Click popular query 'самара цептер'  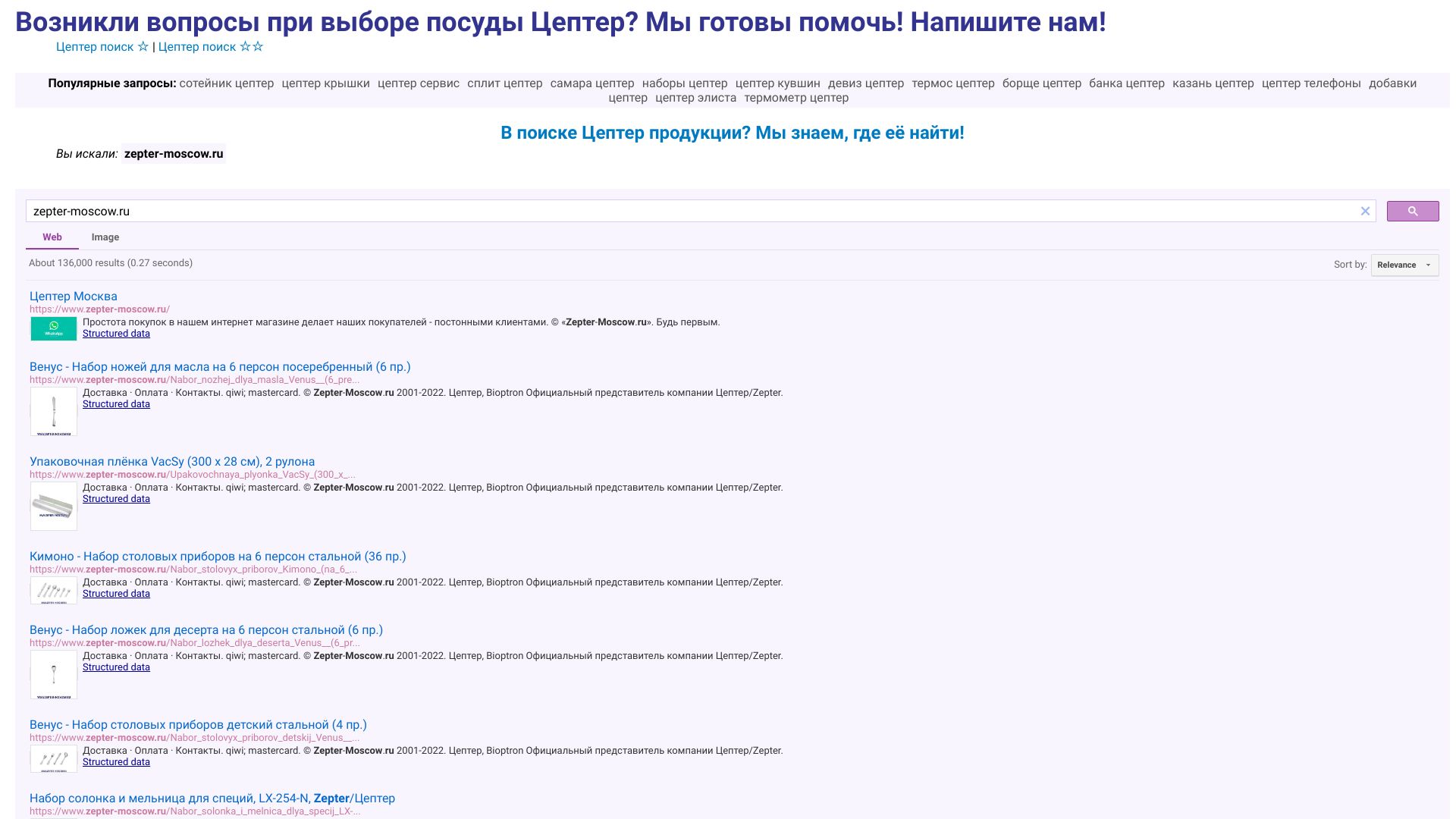tap(592, 83)
